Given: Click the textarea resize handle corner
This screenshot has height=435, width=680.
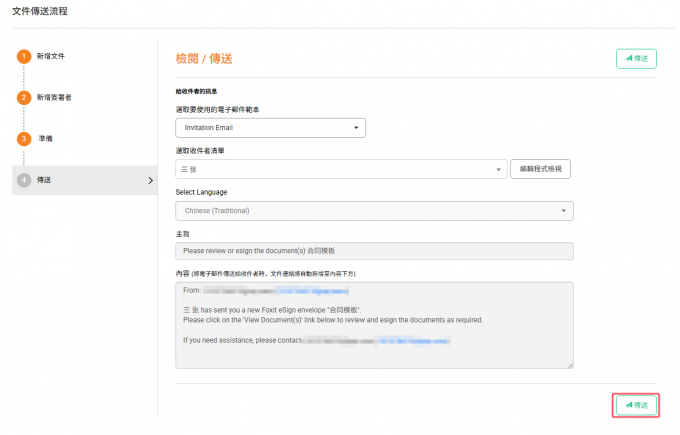Looking at the screenshot, I should [x=570, y=365].
